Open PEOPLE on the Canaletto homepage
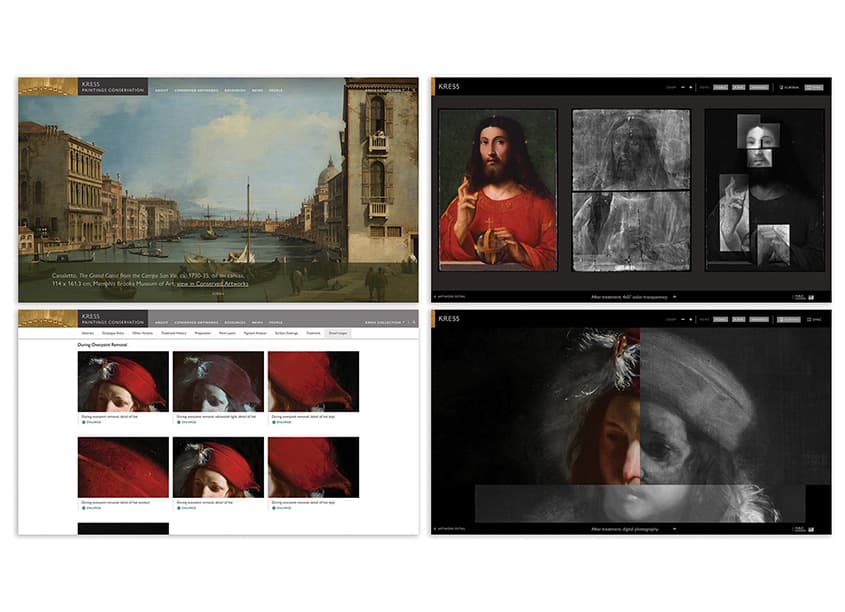Image resolution: width=845 pixels, height=612 pixels. coord(275,91)
